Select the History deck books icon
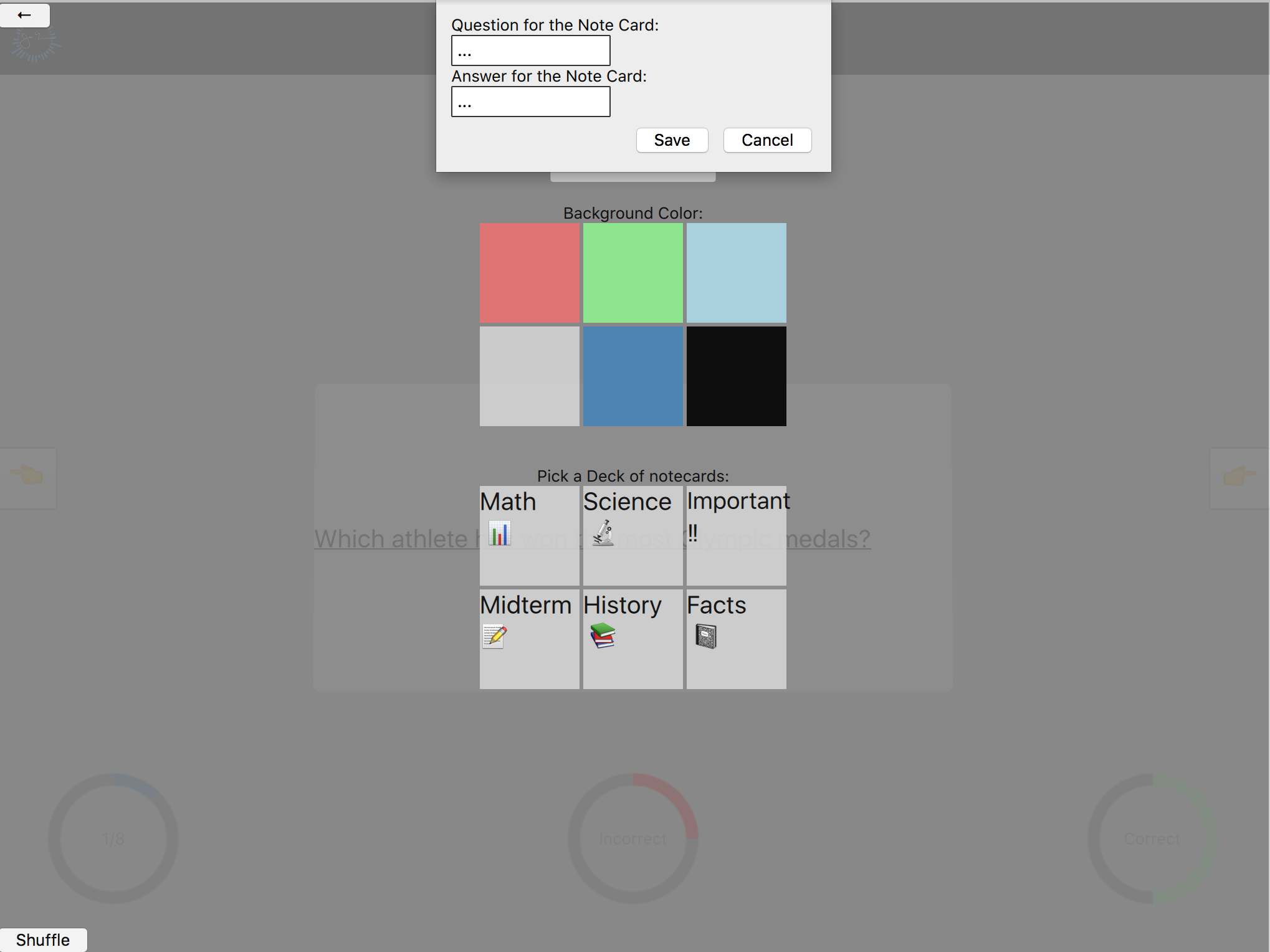This screenshot has height=952, width=1270. (x=603, y=635)
